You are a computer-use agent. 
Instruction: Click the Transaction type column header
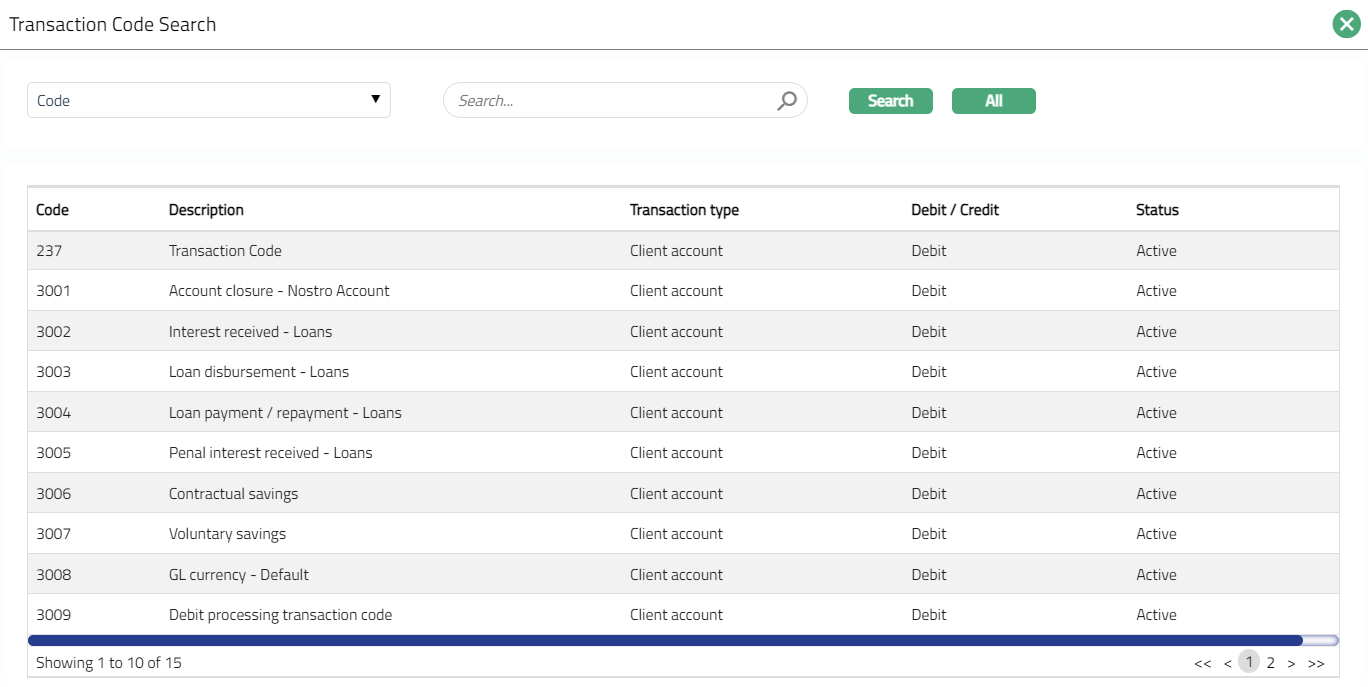684,210
